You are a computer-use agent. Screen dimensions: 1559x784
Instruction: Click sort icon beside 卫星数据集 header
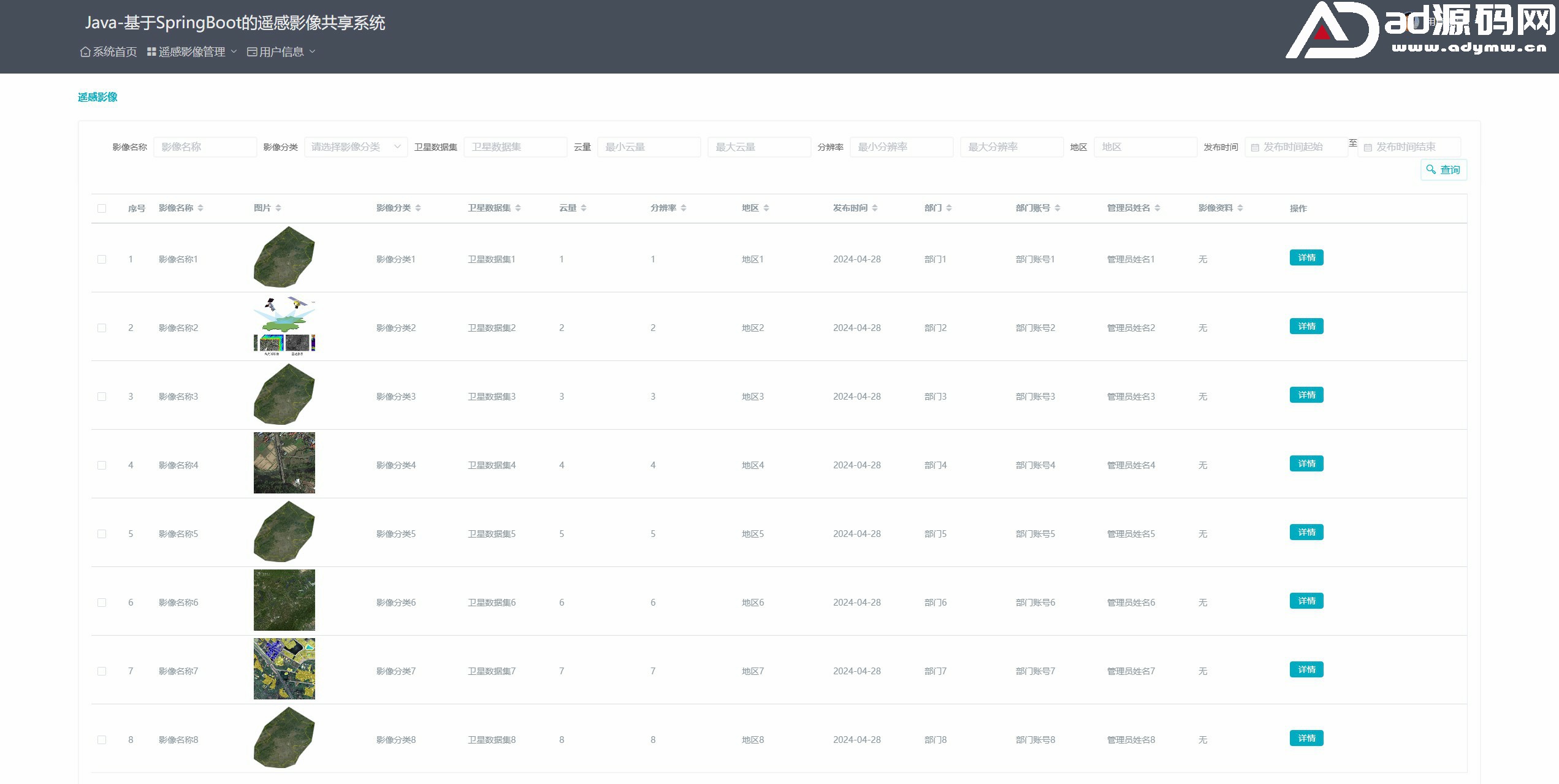pos(518,208)
